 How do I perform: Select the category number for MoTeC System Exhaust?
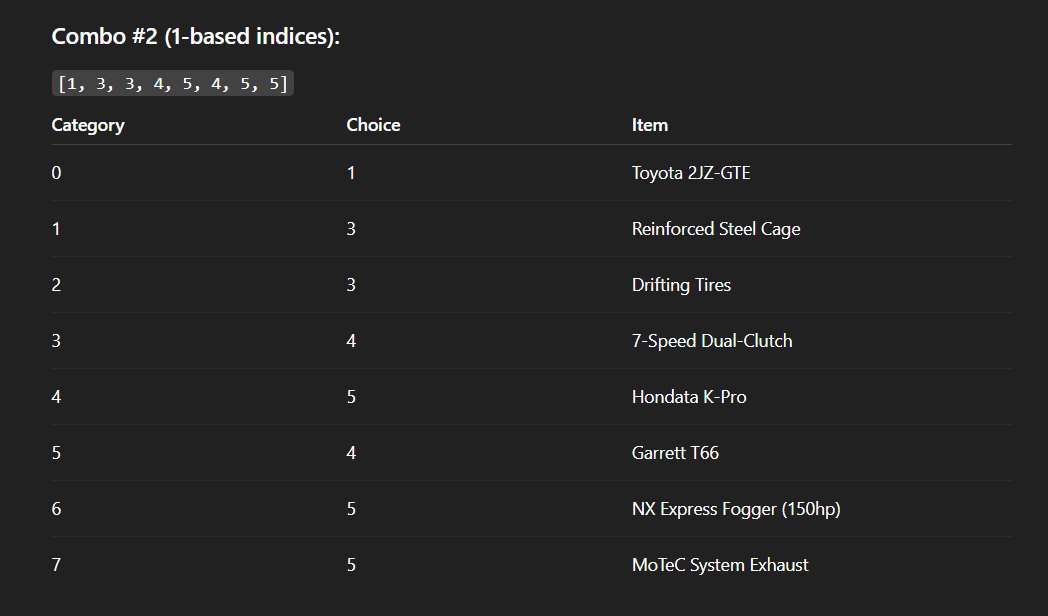click(x=56, y=565)
